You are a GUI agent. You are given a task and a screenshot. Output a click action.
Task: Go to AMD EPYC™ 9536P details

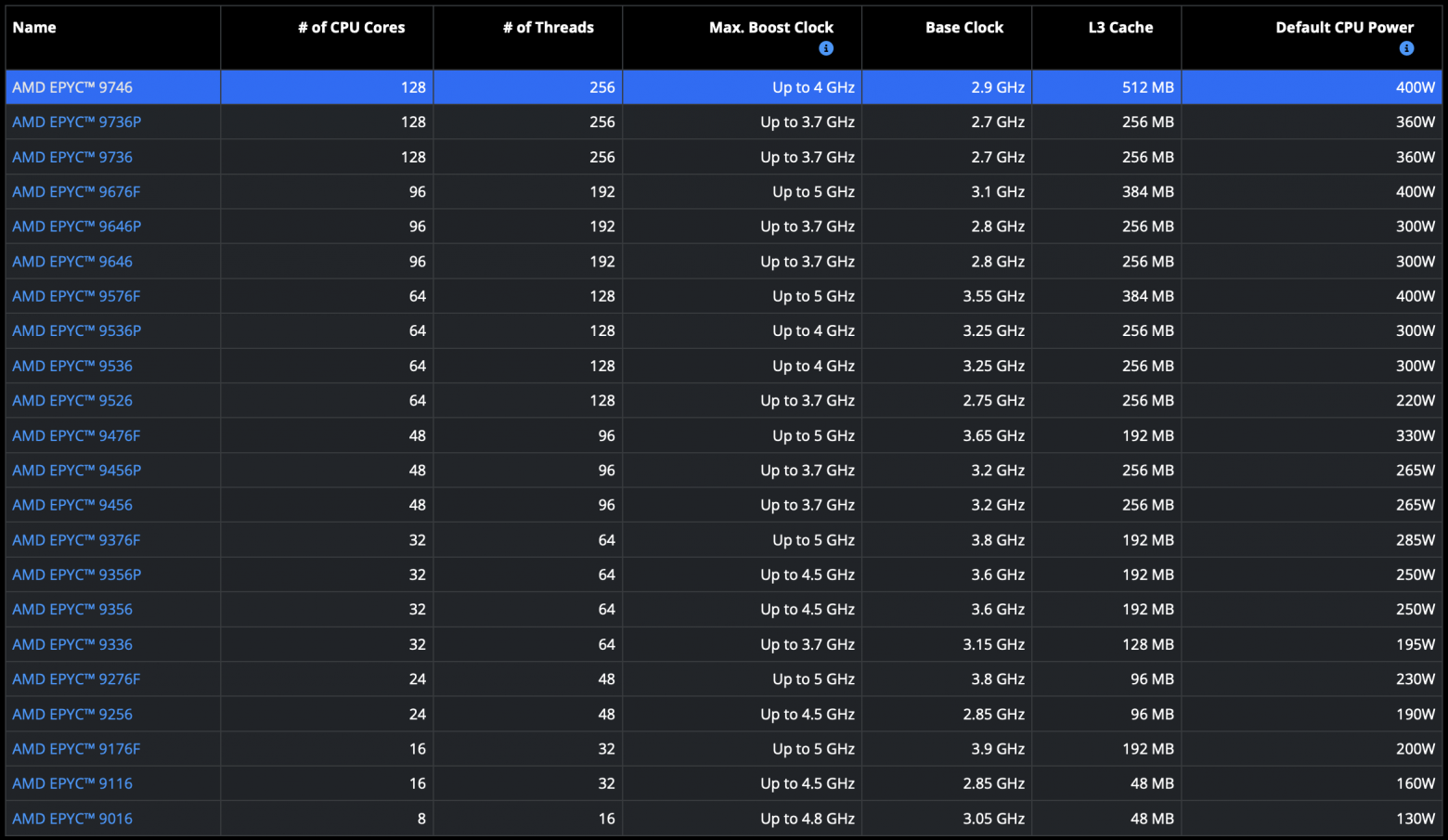[77, 330]
